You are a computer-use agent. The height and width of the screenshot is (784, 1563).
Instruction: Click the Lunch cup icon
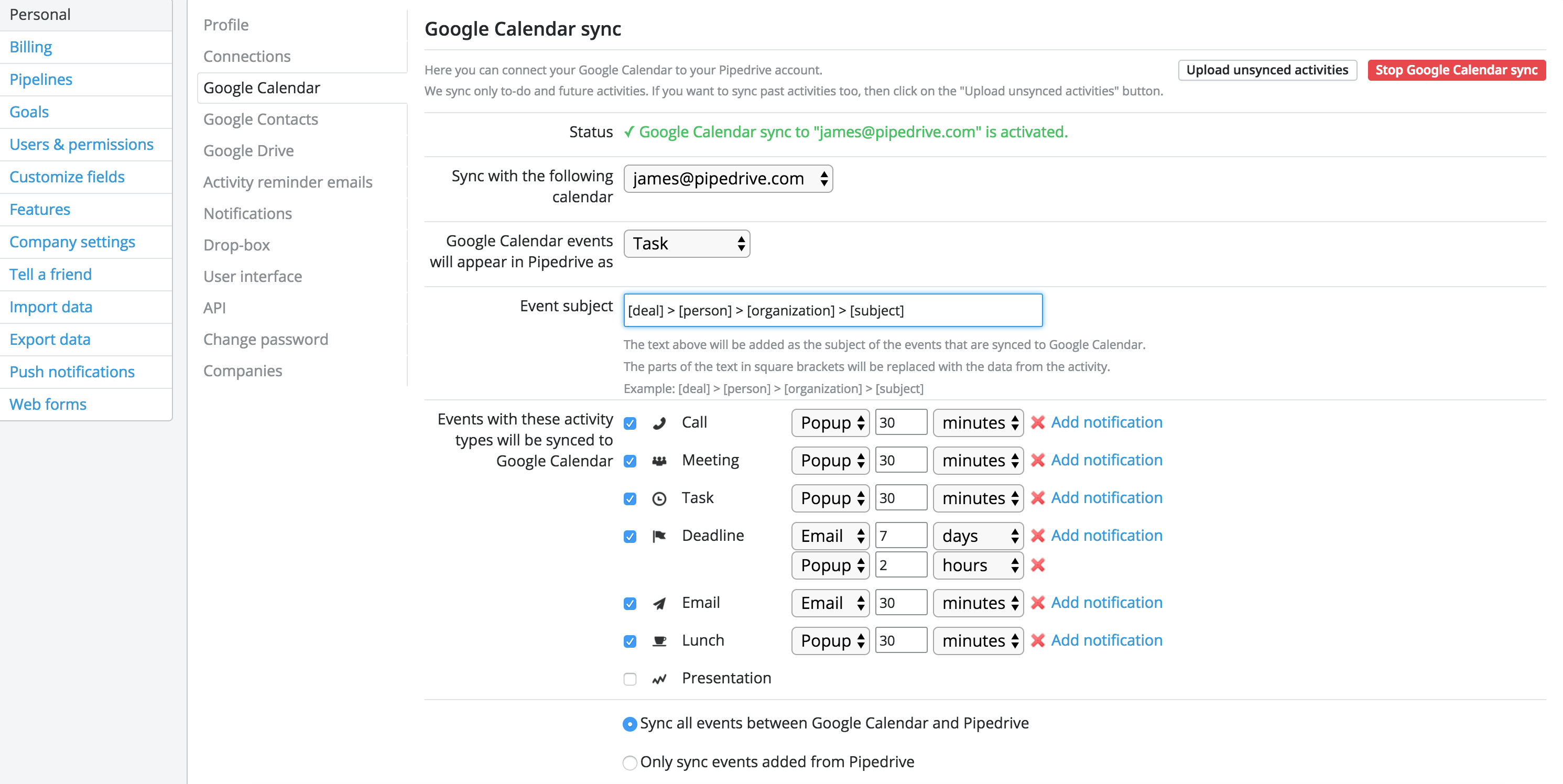click(x=659, y=641)
